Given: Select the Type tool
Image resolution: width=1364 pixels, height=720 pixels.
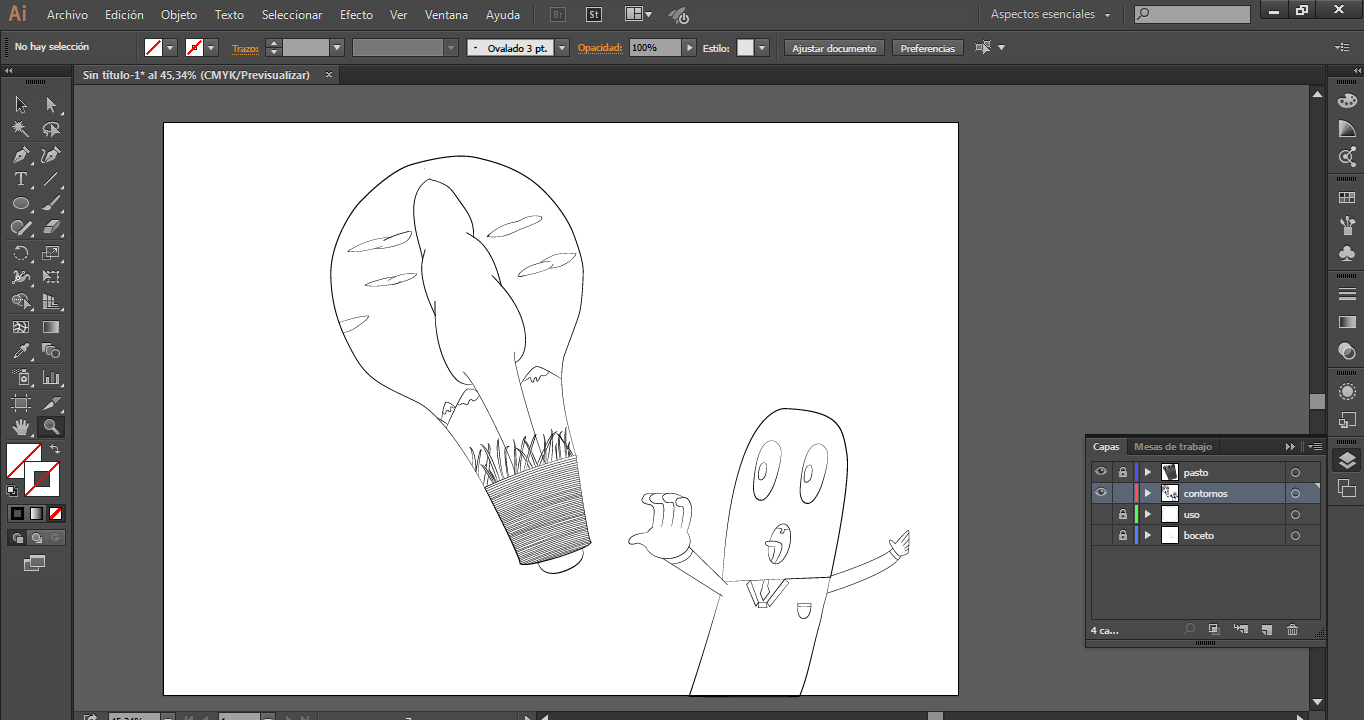Looking at the screenshot, I should point(20,180).
